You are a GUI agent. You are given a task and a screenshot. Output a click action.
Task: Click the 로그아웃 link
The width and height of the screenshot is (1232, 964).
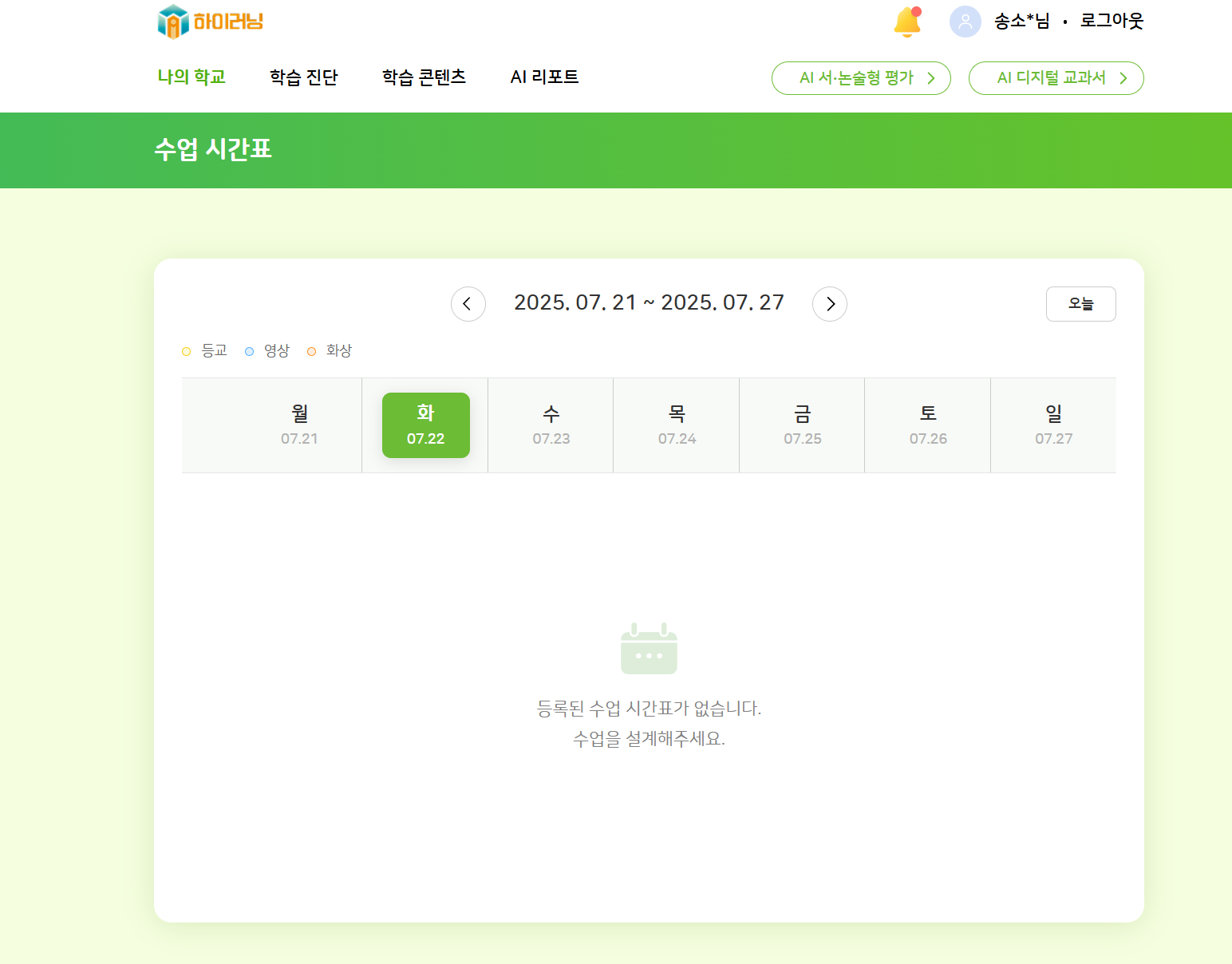(x=1112, y=22)
